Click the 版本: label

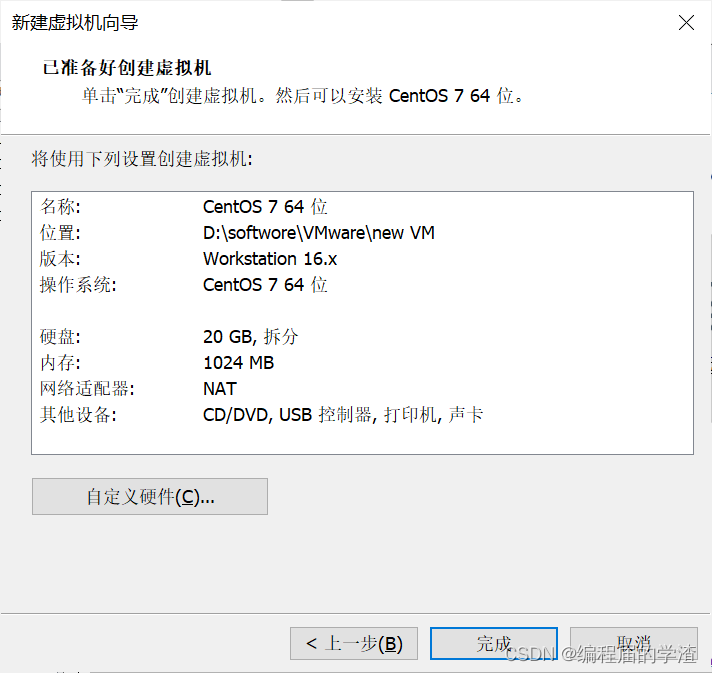[x=60, y=259]
